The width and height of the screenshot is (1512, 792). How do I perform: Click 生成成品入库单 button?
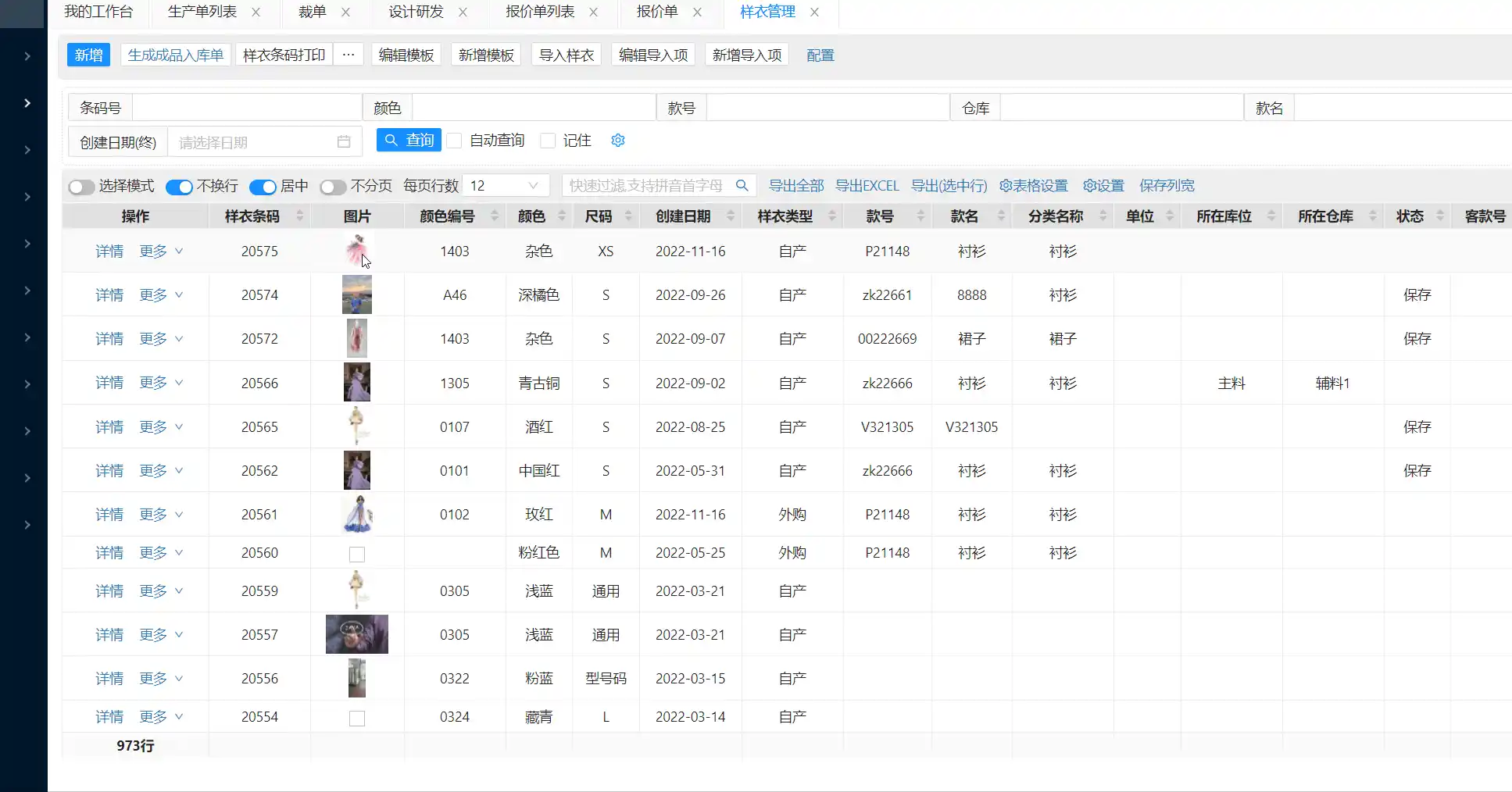coord(176,55)
